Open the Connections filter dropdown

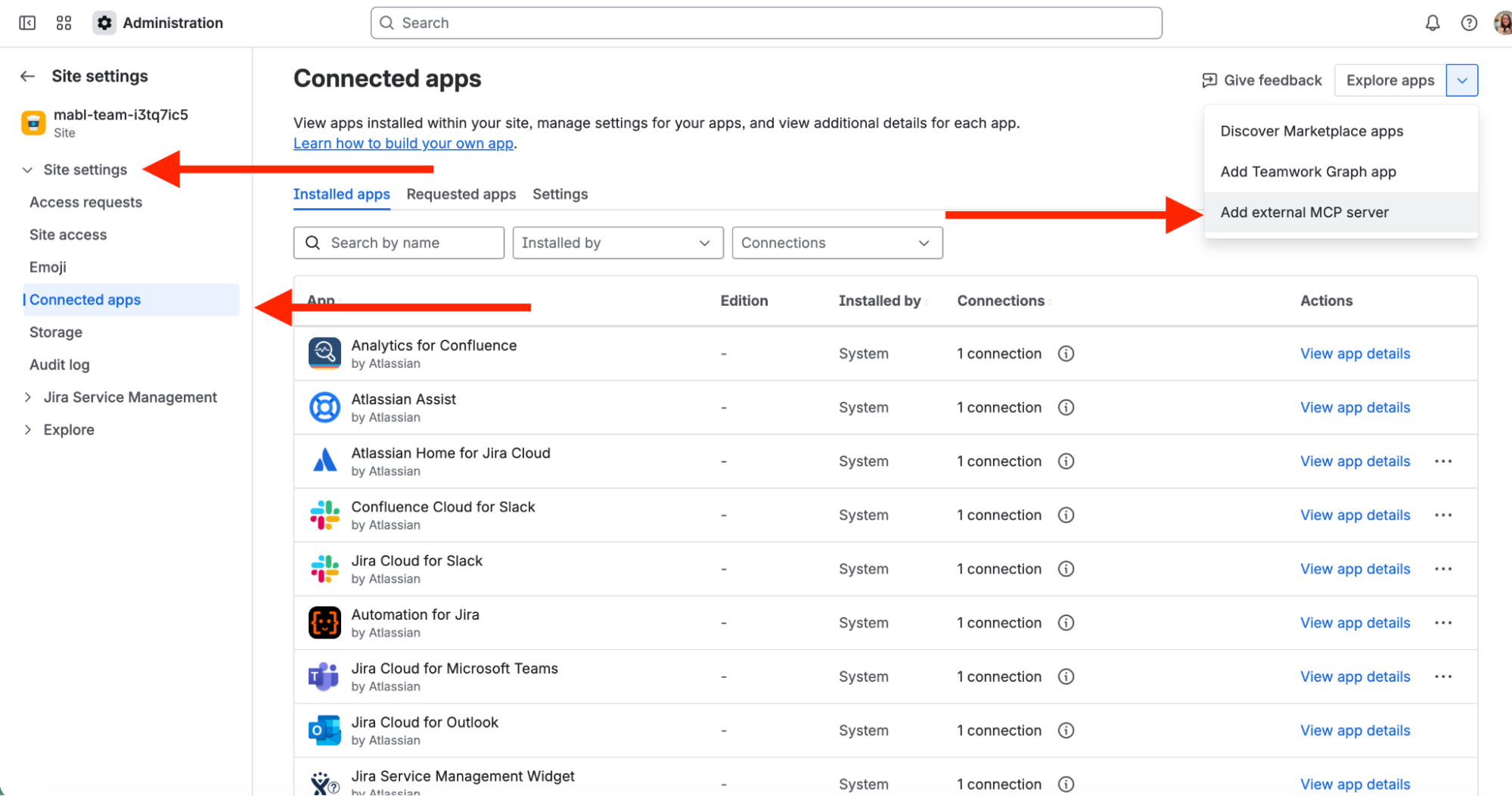pyautogui.click(x=837, y=243)
